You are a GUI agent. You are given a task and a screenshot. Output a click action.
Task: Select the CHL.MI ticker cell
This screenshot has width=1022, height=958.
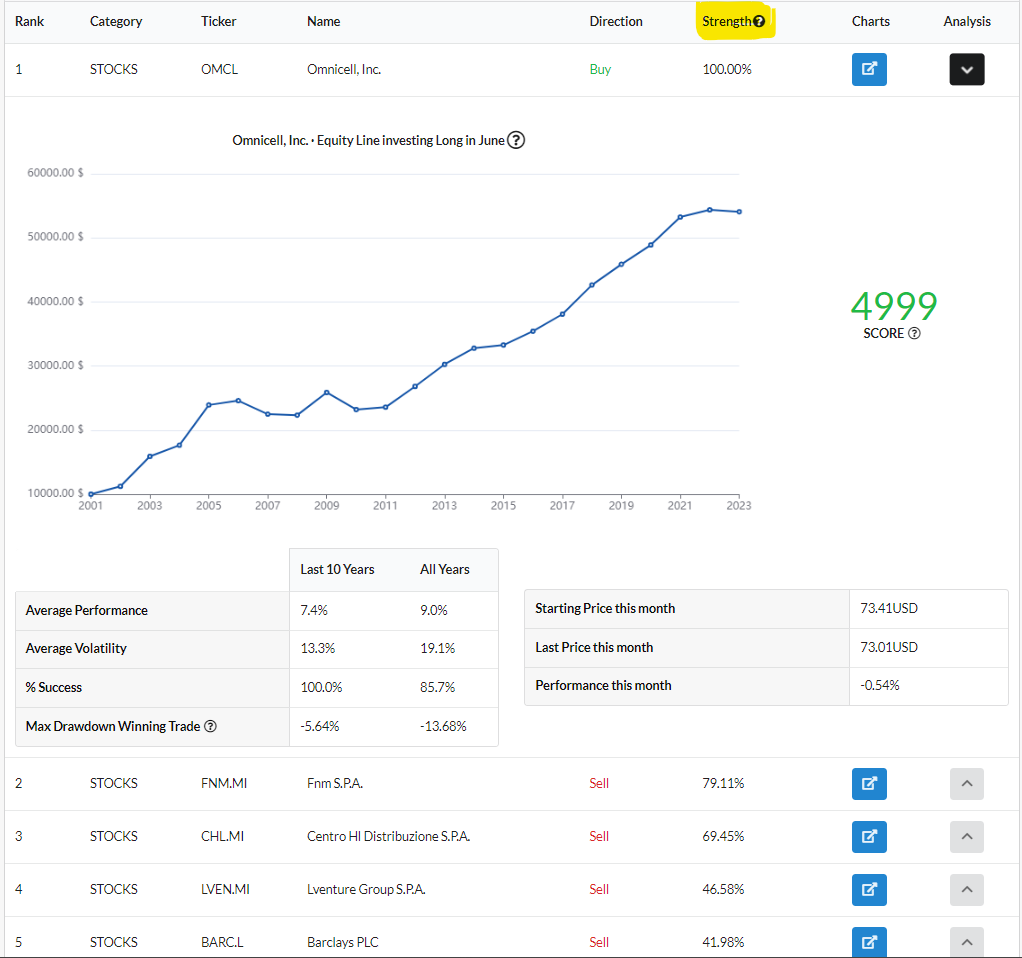point(222,836)
